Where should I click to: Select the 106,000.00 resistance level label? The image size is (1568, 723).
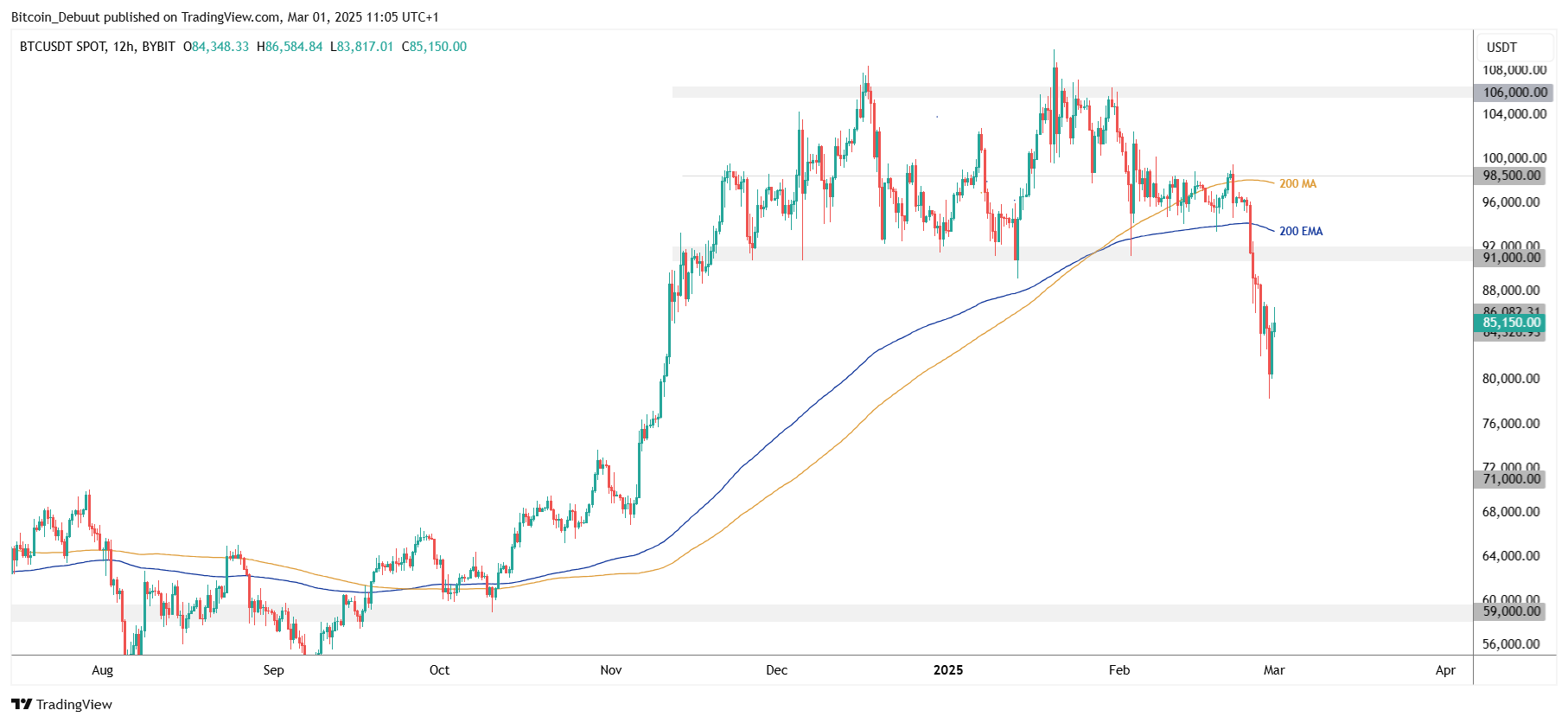pyautogui.click(x=1514, y=93)
